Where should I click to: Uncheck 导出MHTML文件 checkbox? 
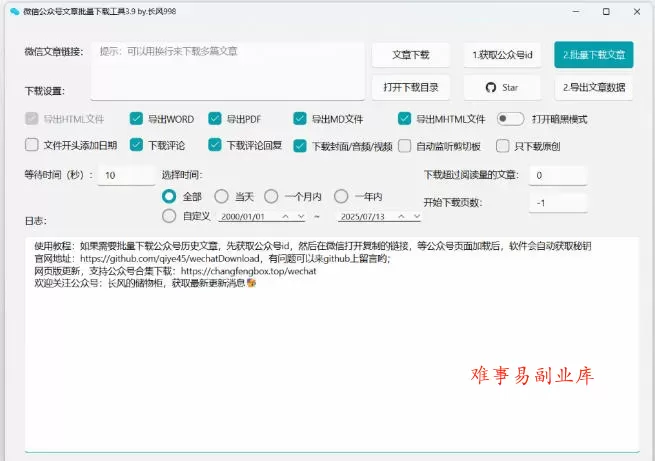point(404,119)
